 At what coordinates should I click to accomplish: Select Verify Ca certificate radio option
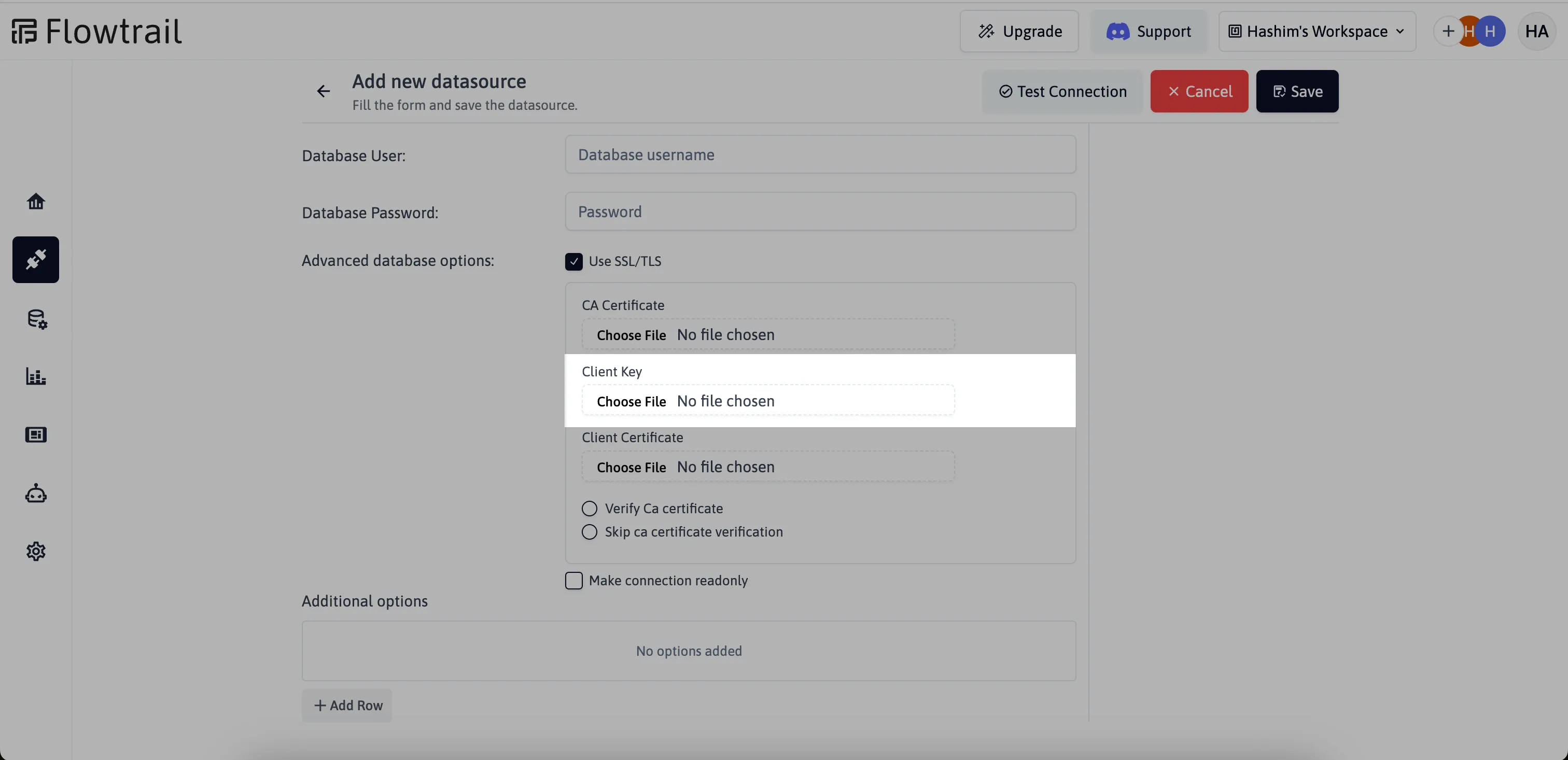click(589, 509)
